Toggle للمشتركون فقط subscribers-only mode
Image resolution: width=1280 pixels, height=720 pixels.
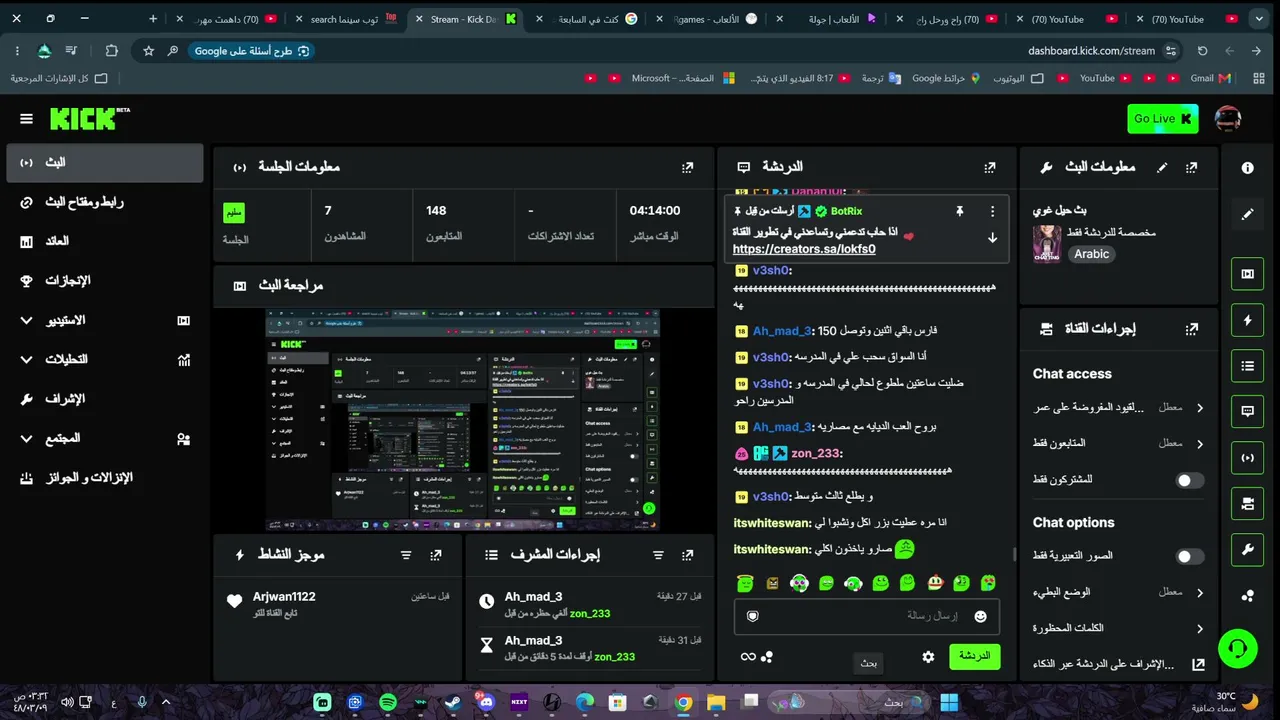click(x=1189, y=480)
